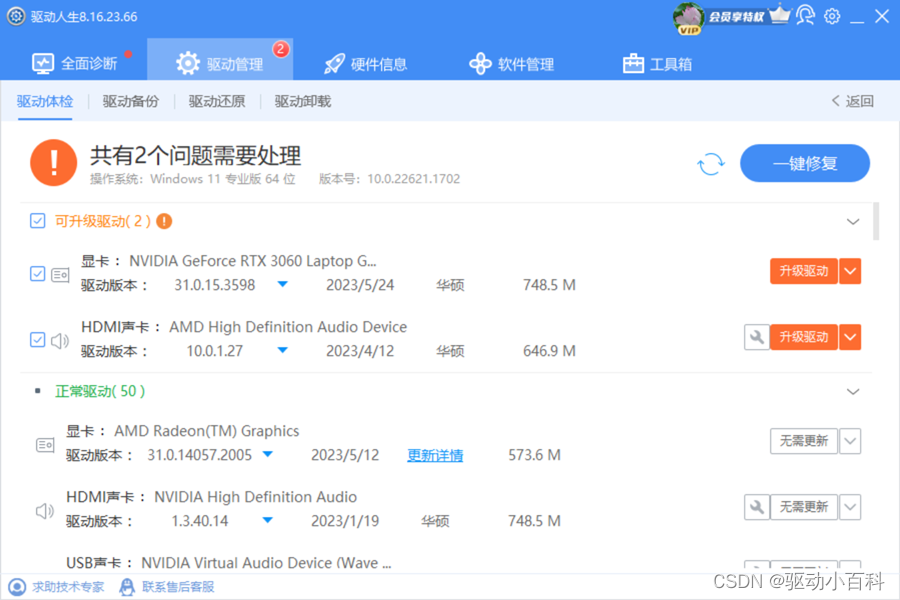
Task: Uncheck the AMD HDMI audio driver checkbox
Action: [x=37, y=340]
